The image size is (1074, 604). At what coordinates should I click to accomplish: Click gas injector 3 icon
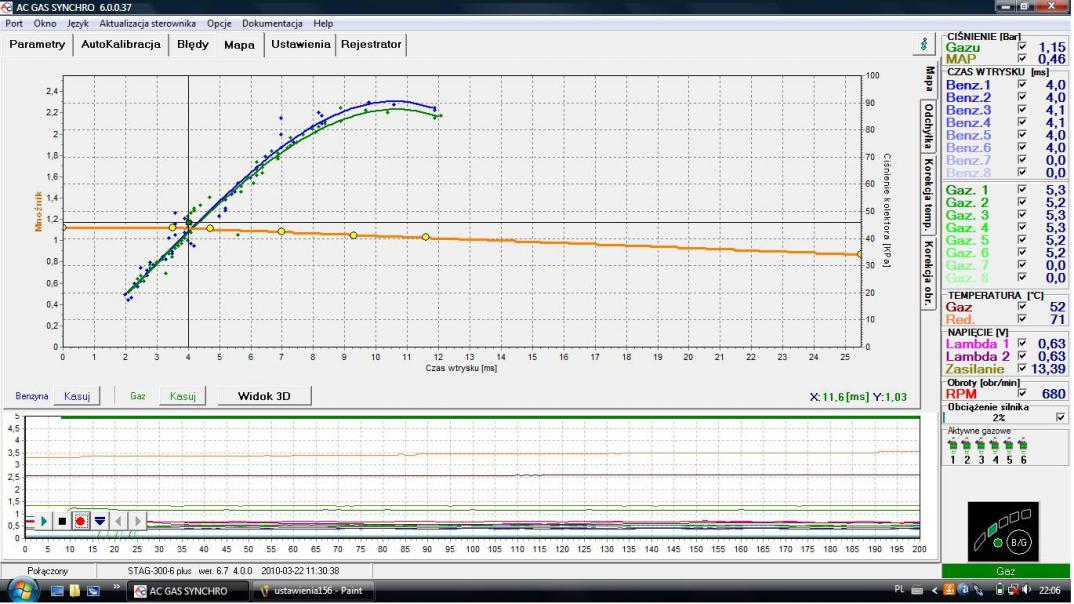981,445
